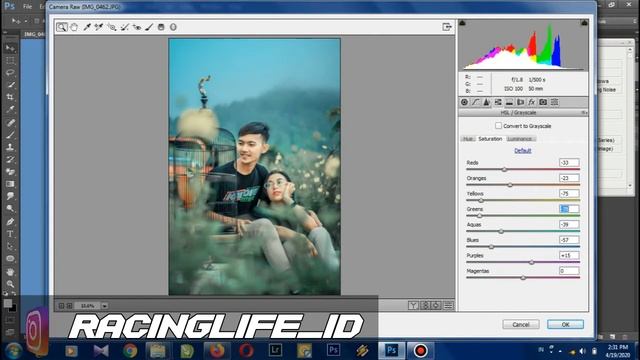640x360 pixels.
Task: Select the Red Eye Removal tool
Action: click(x=137, y=27)
